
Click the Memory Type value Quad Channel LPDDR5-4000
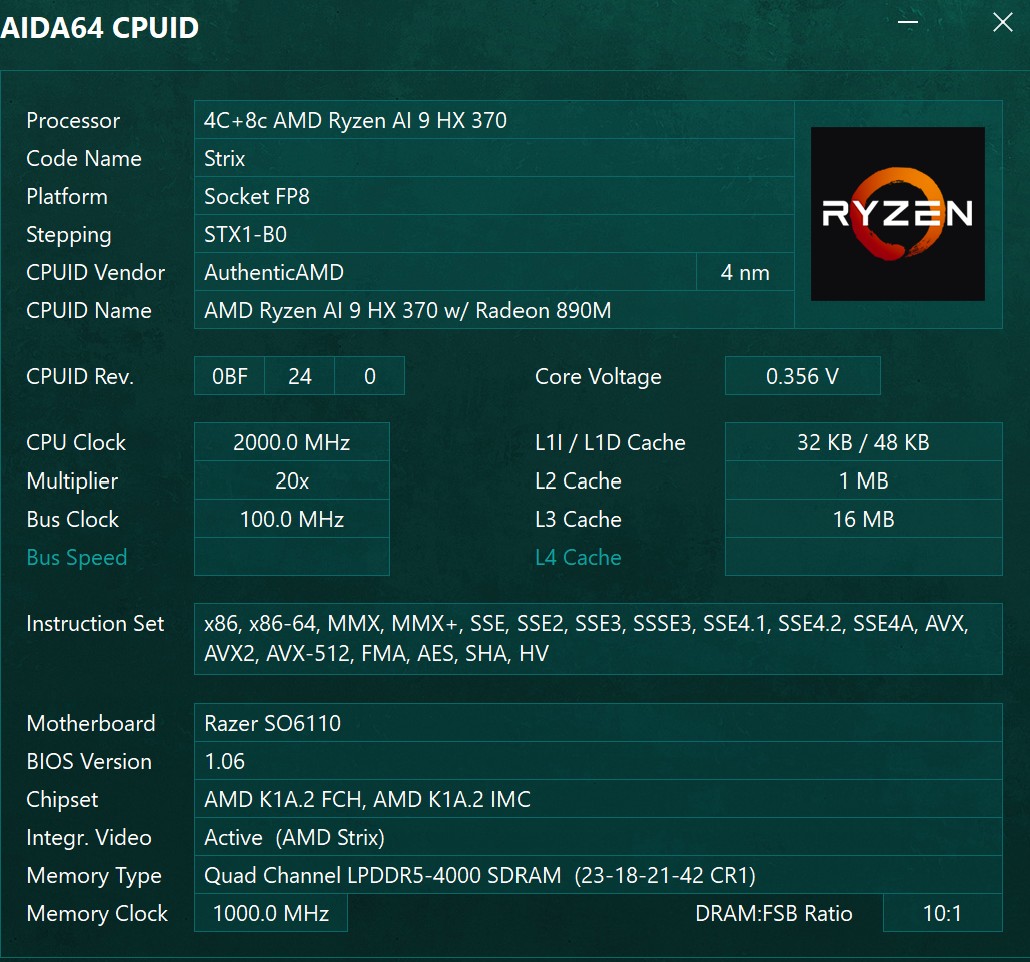coord(598,875)
